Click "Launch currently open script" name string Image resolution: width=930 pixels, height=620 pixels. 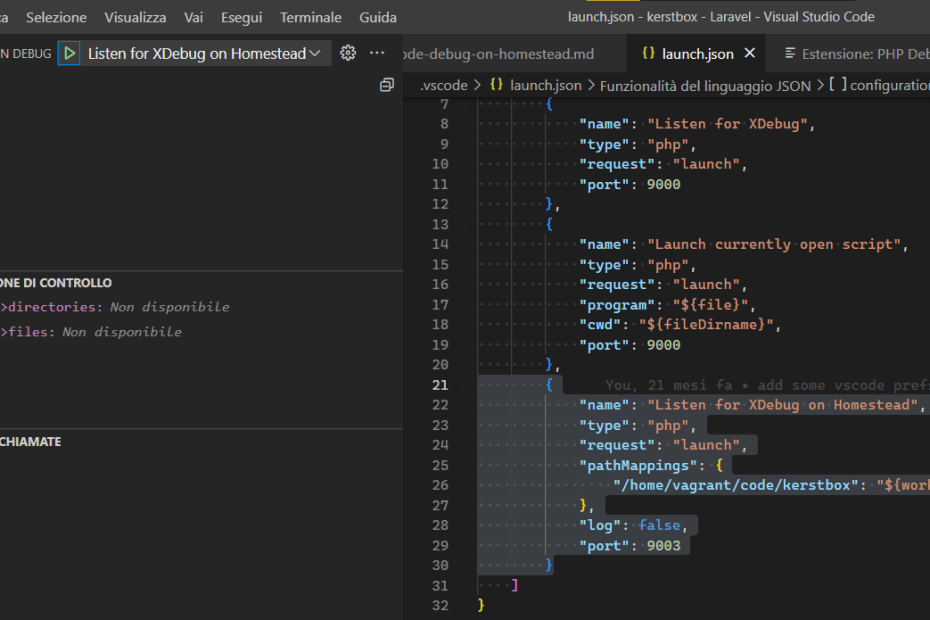[x=774, y=244]
